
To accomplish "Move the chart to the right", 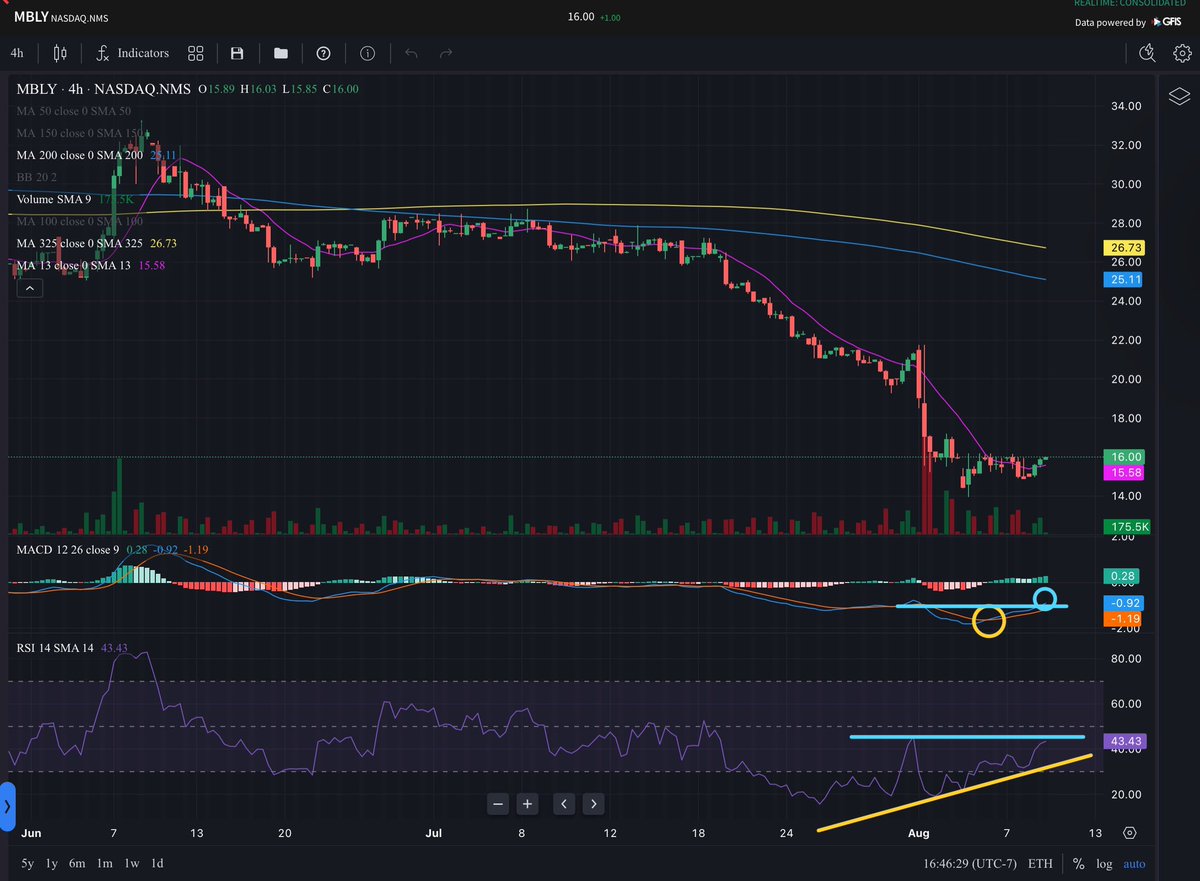I will (x=593, y=803).
